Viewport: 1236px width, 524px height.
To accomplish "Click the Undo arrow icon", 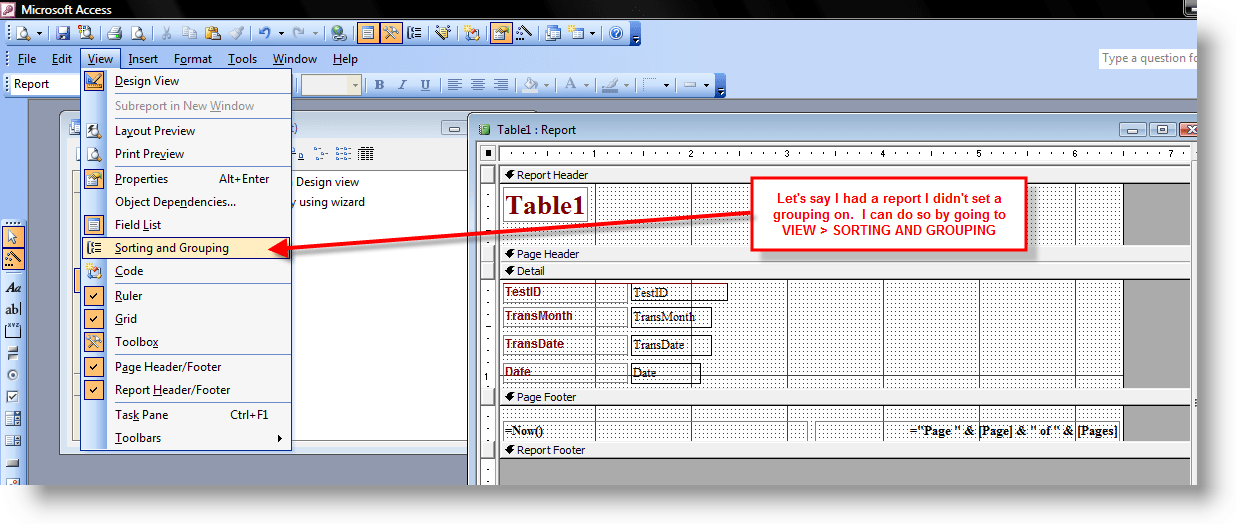I will pos(265,33).
